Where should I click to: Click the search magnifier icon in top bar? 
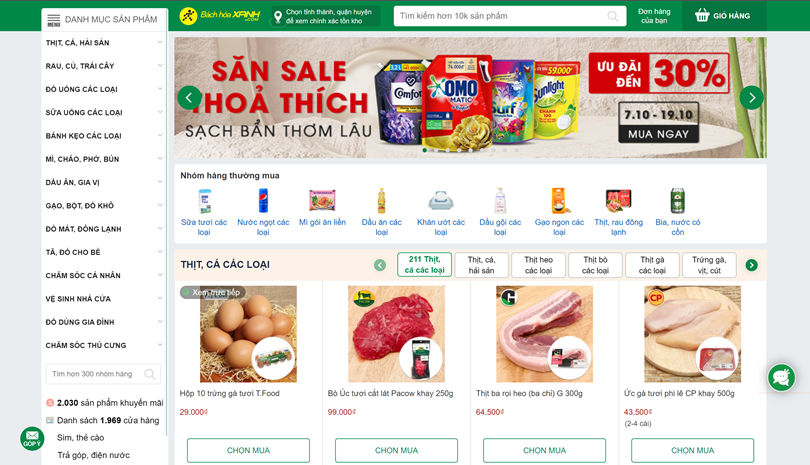[613, 16]
